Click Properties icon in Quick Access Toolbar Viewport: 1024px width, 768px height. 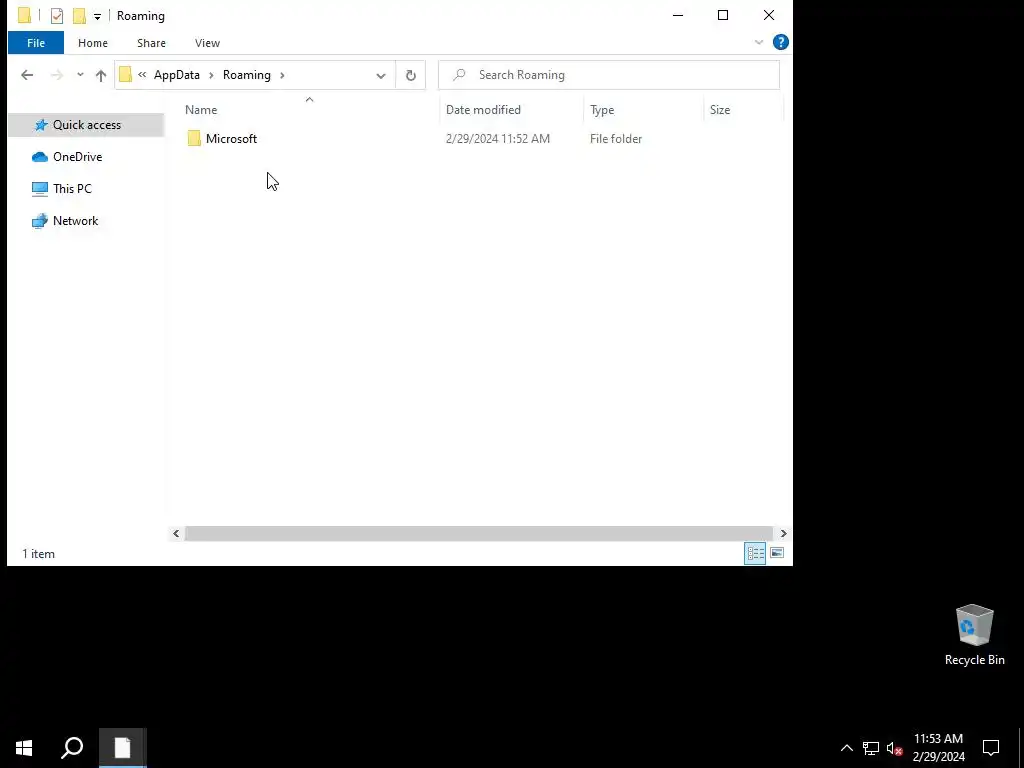coord(57,16)
